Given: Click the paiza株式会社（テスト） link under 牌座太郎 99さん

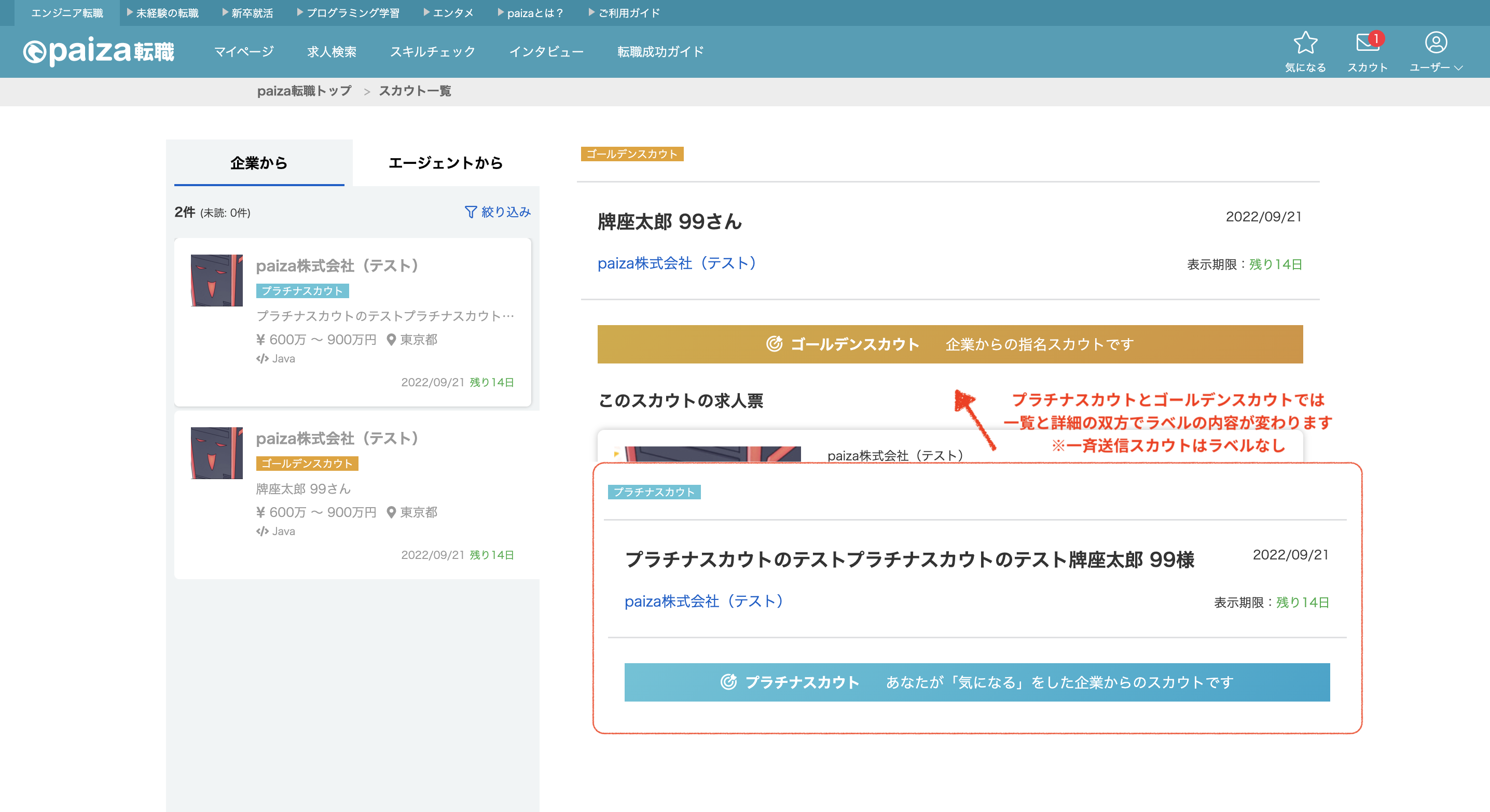Looking at the screenshot, I should coord(678,263).
